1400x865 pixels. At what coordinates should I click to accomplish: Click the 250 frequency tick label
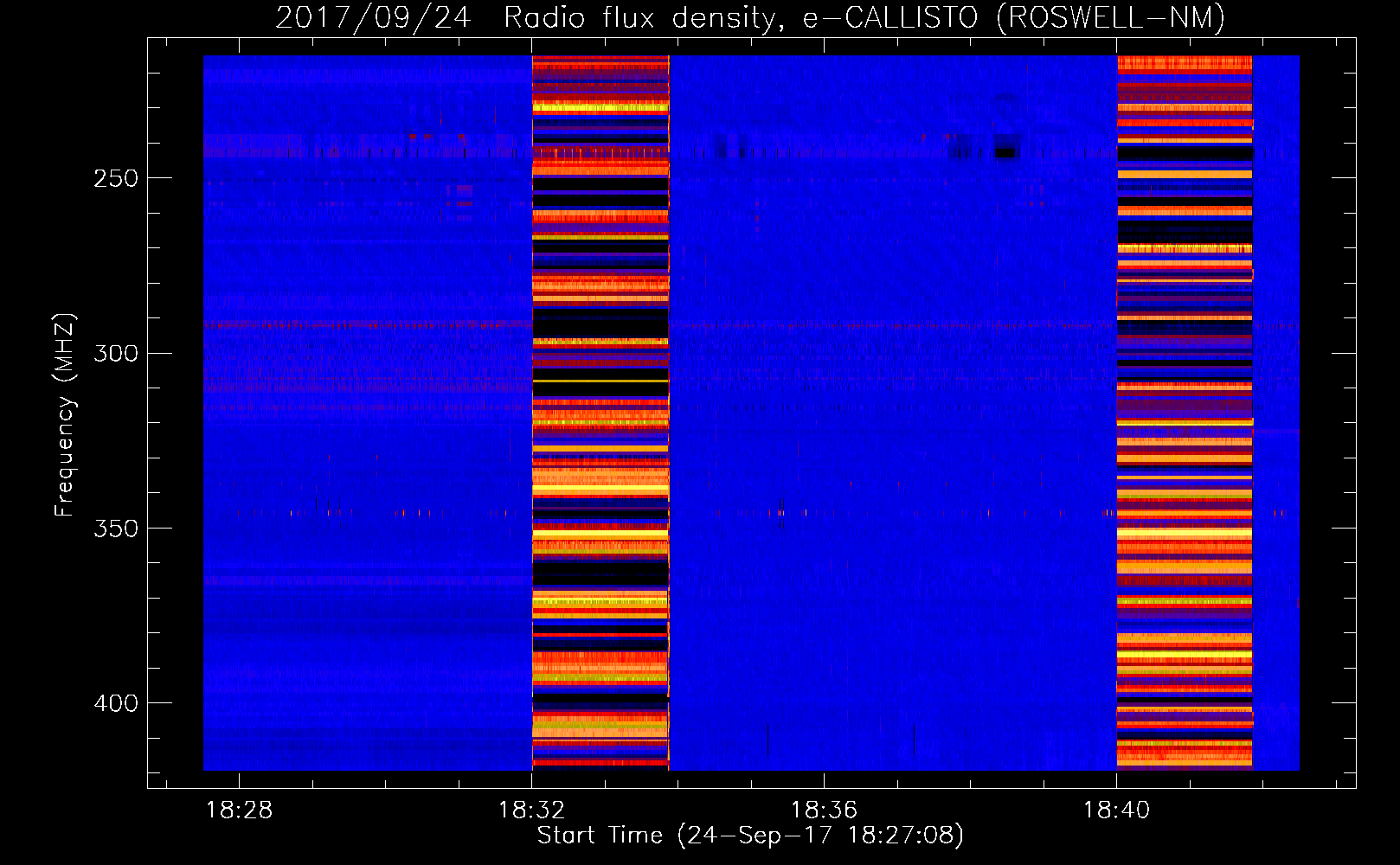click(x=116, y=178)
